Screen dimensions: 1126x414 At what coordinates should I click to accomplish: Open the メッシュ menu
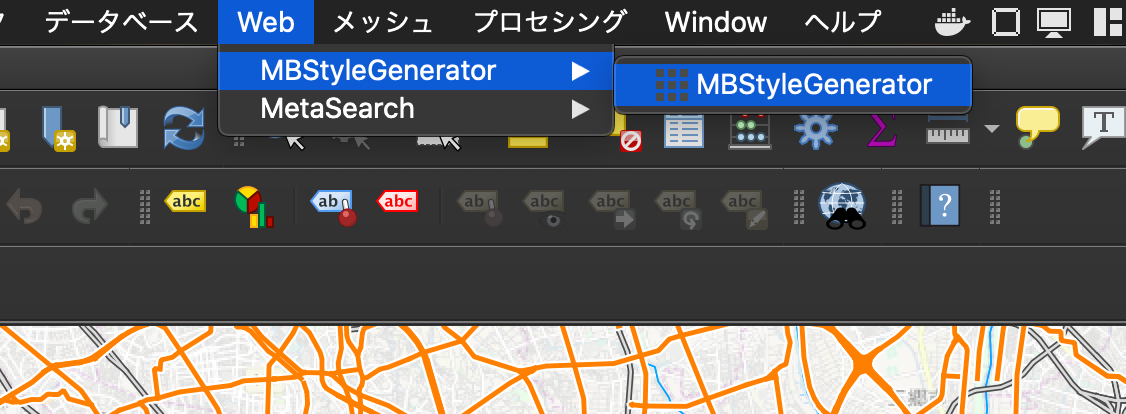[383, 22]
